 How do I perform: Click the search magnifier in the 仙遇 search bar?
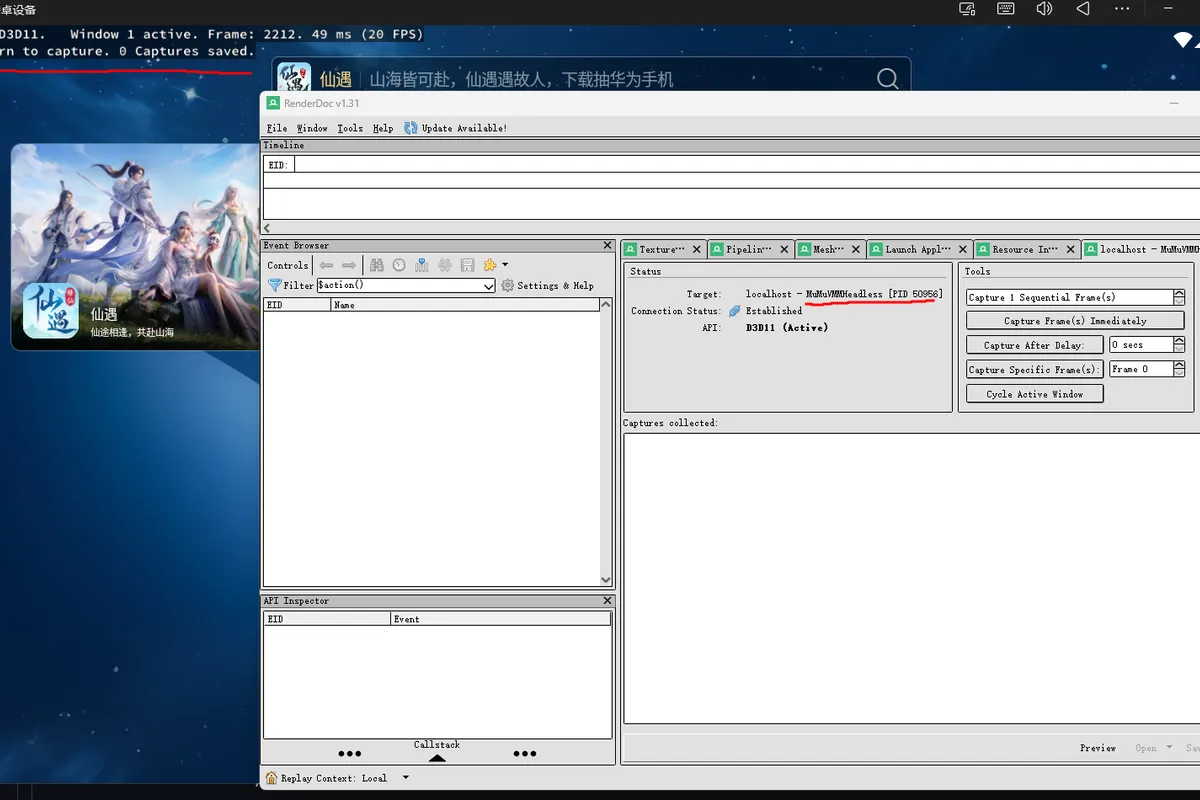tap(887, 79)
